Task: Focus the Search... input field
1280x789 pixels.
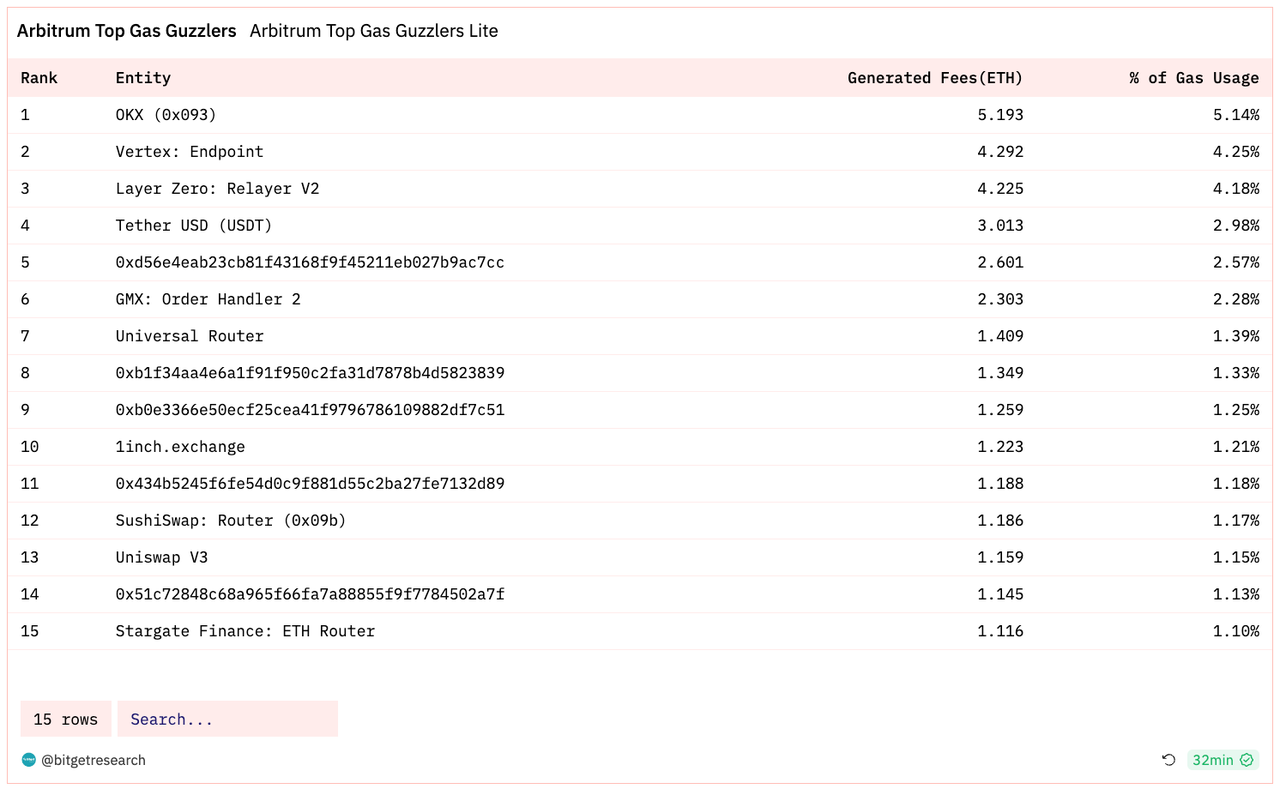Action: (x=227, y=719)
